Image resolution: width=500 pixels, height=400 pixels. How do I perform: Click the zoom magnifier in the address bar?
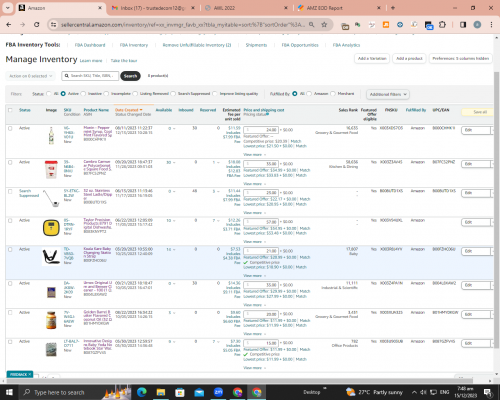click(311, 25)
